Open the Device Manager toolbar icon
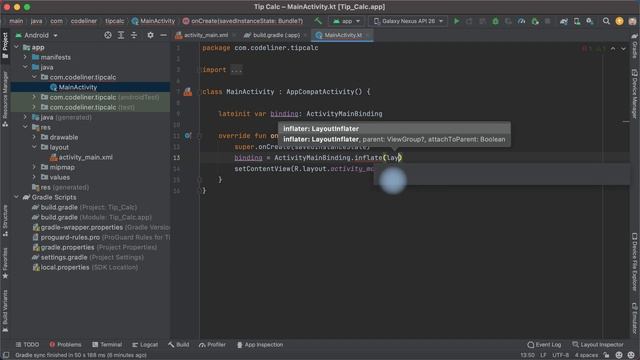640x360 pixels. [577, 21]
